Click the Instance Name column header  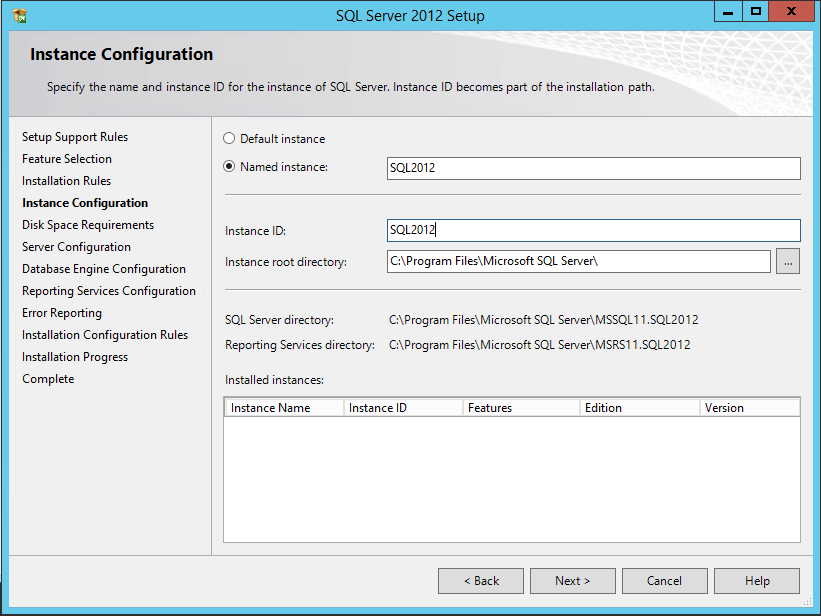pyautogui.click(x=284, y=408)
